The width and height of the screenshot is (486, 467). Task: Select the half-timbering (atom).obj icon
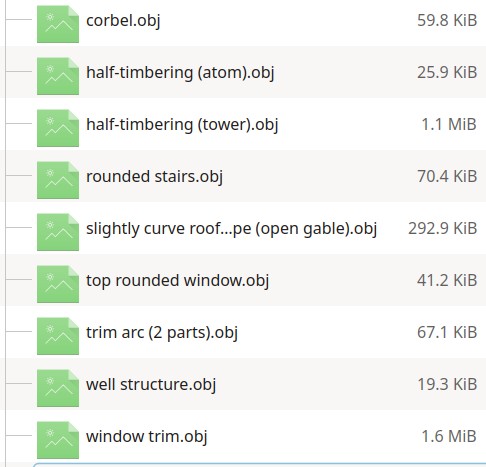point(58,76)
